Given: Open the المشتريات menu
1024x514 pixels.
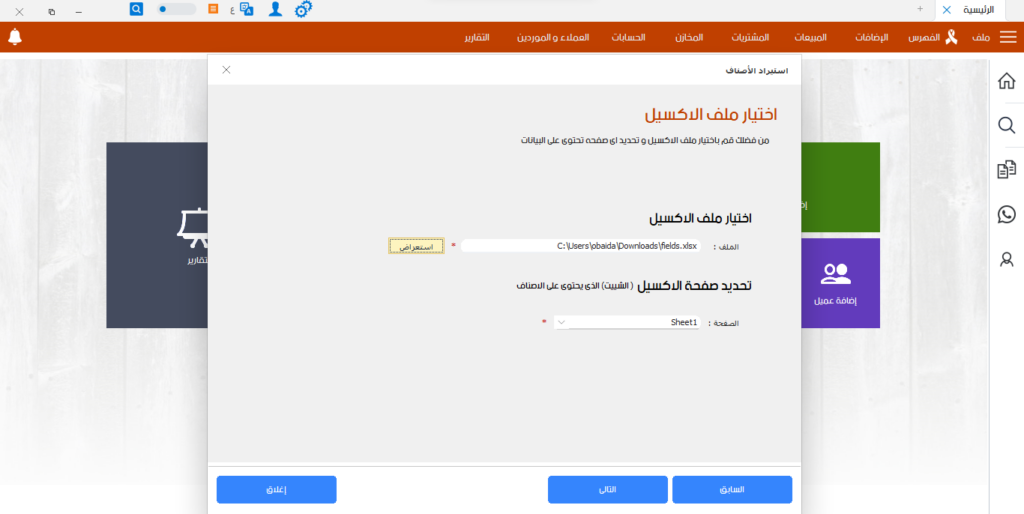Looking at the screenshot, I should 750,37.
